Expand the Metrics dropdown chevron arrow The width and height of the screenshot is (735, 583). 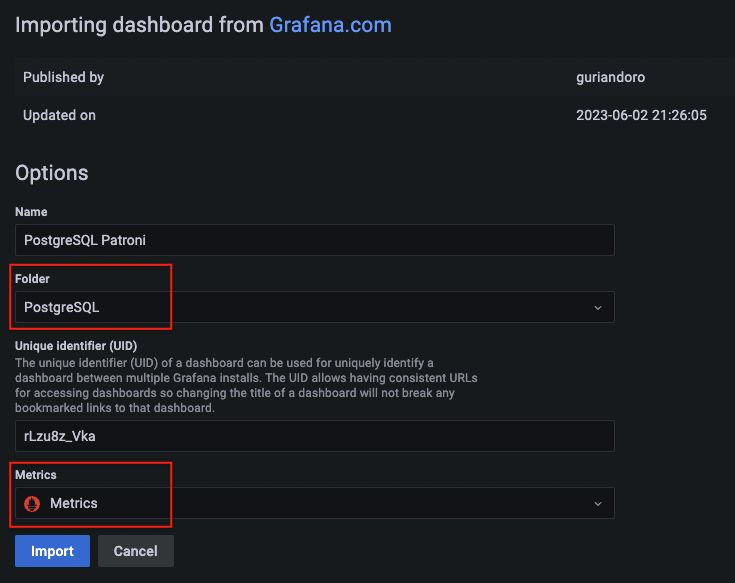point(598,504)
